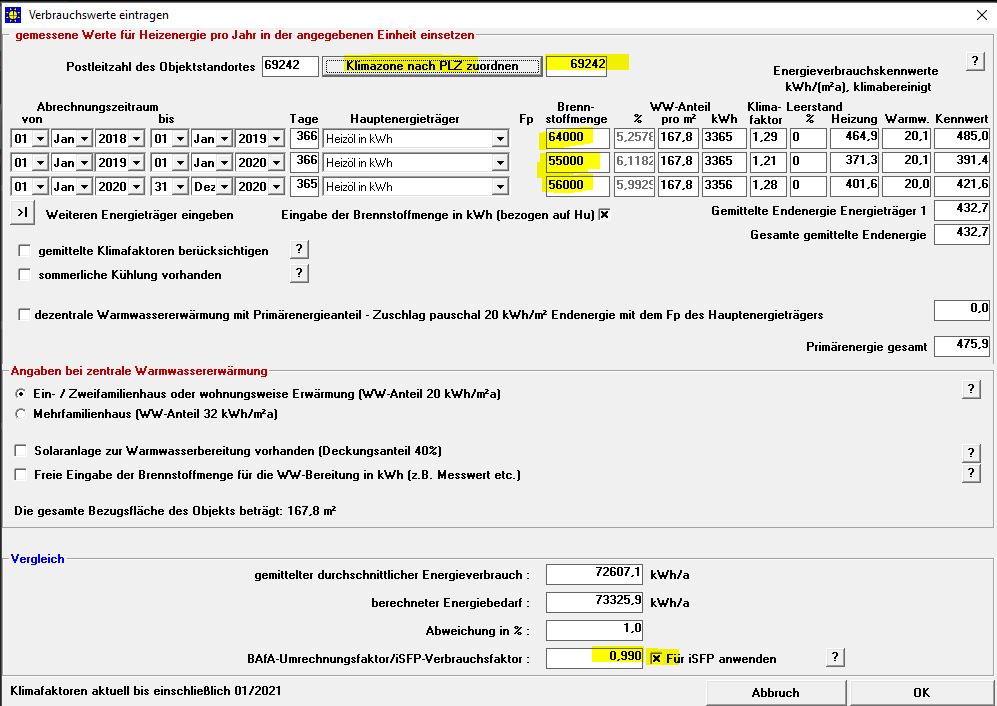
Task: Open start day dropdown in the 55000 row
Action: 41,163
